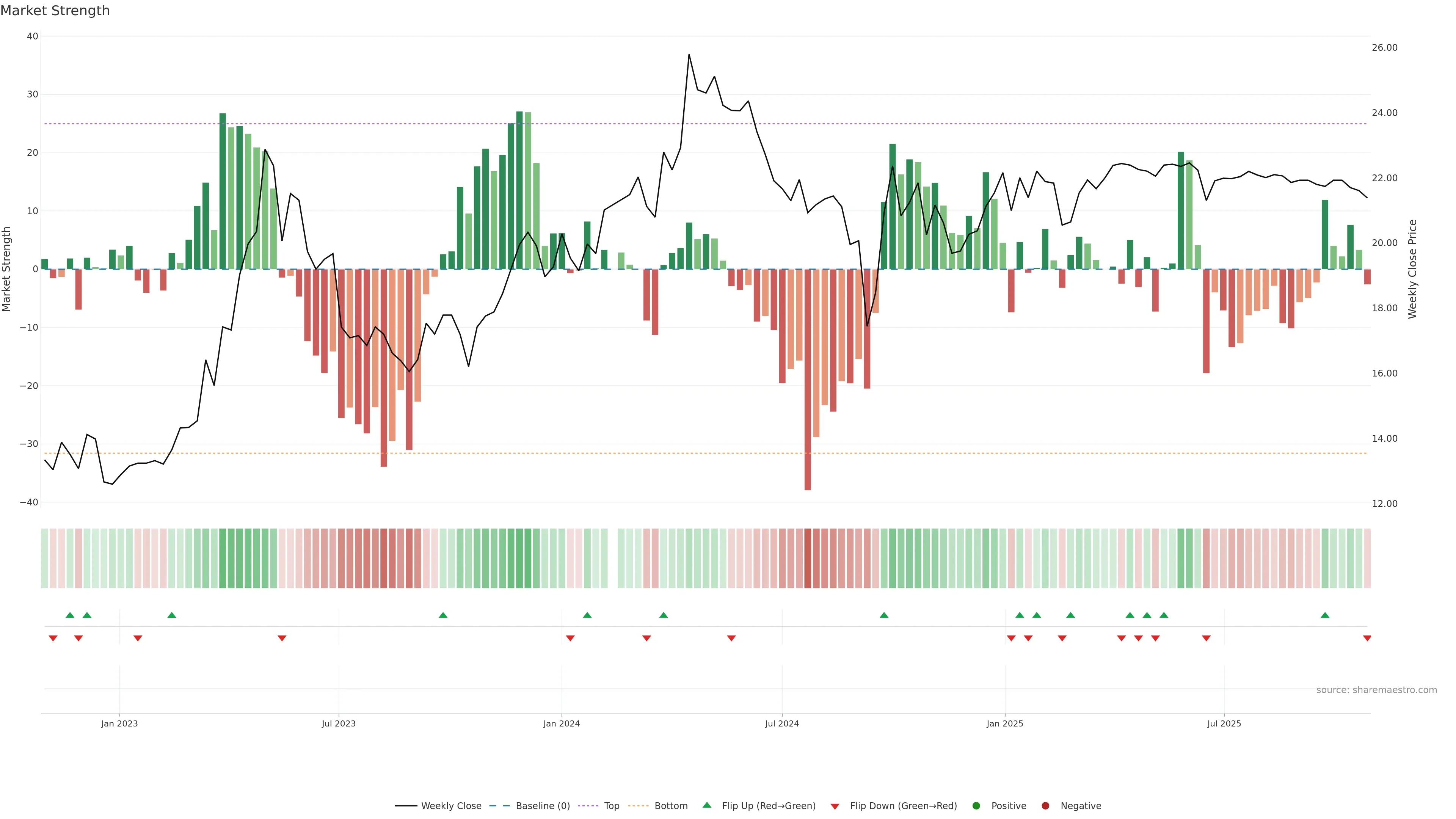Viewport: 1456px width, 819px height.
Task: Click the rightmost green flip-up triangle marker
Action: (x=1325, y=615)
